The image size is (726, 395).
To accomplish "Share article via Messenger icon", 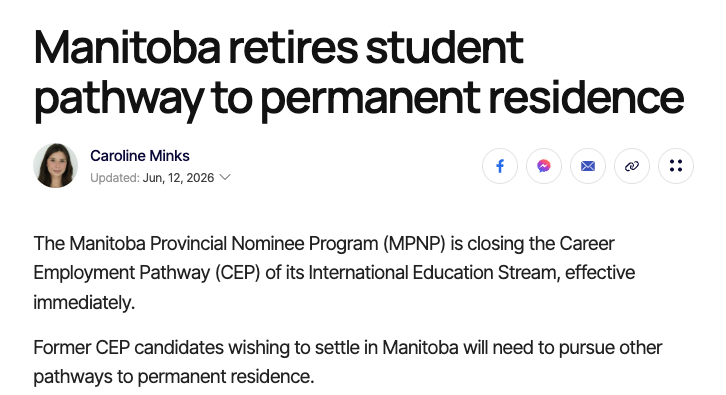I will 544,166.
